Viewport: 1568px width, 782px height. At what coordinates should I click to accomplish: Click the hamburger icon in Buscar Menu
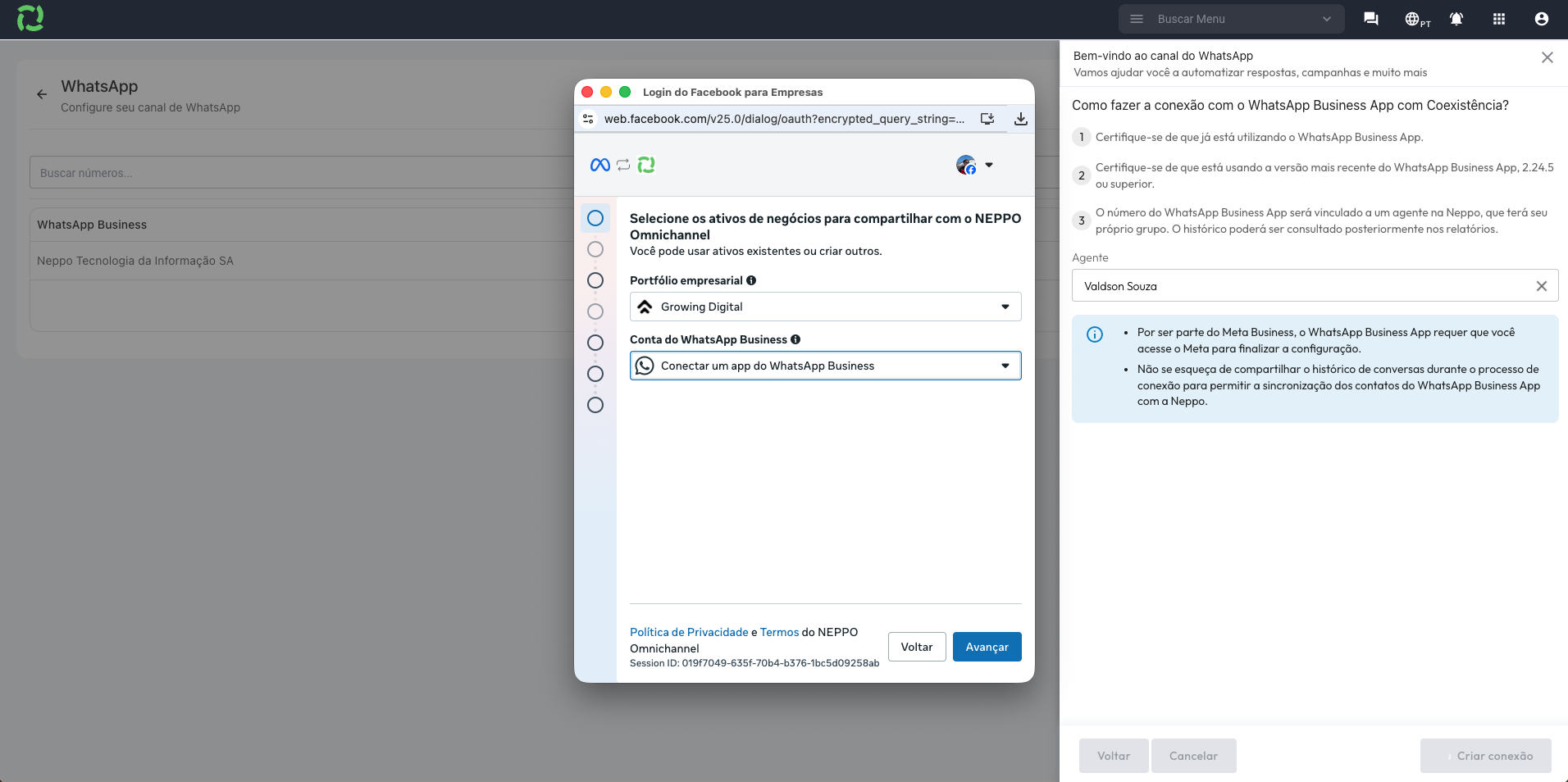[1137, 19]
